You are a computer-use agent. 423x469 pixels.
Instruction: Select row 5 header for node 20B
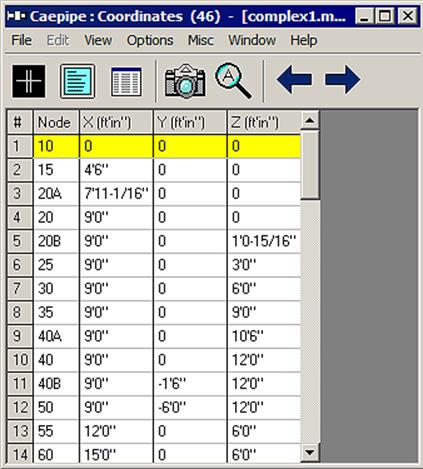(x=20, y=241)
